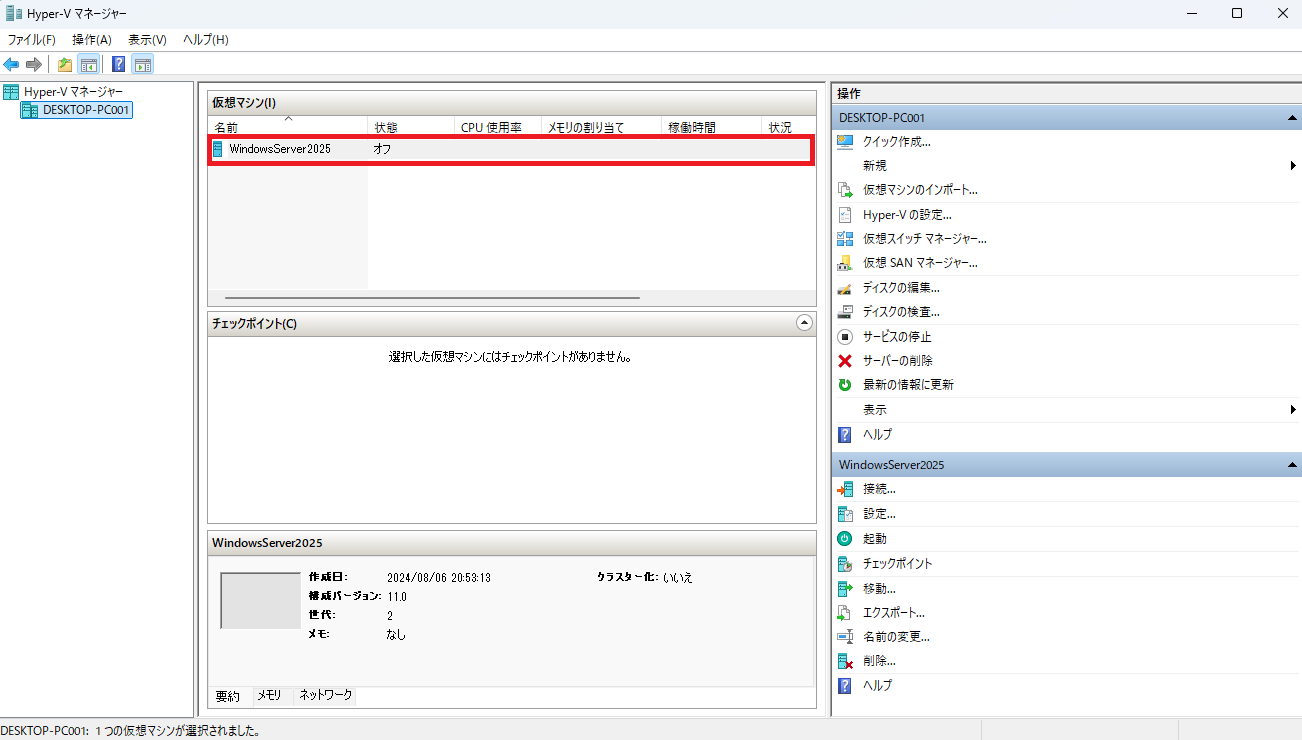Screen dimensions: 1302x740
Task: Sort by the 状態 column header
Action: tap(411, 127)
